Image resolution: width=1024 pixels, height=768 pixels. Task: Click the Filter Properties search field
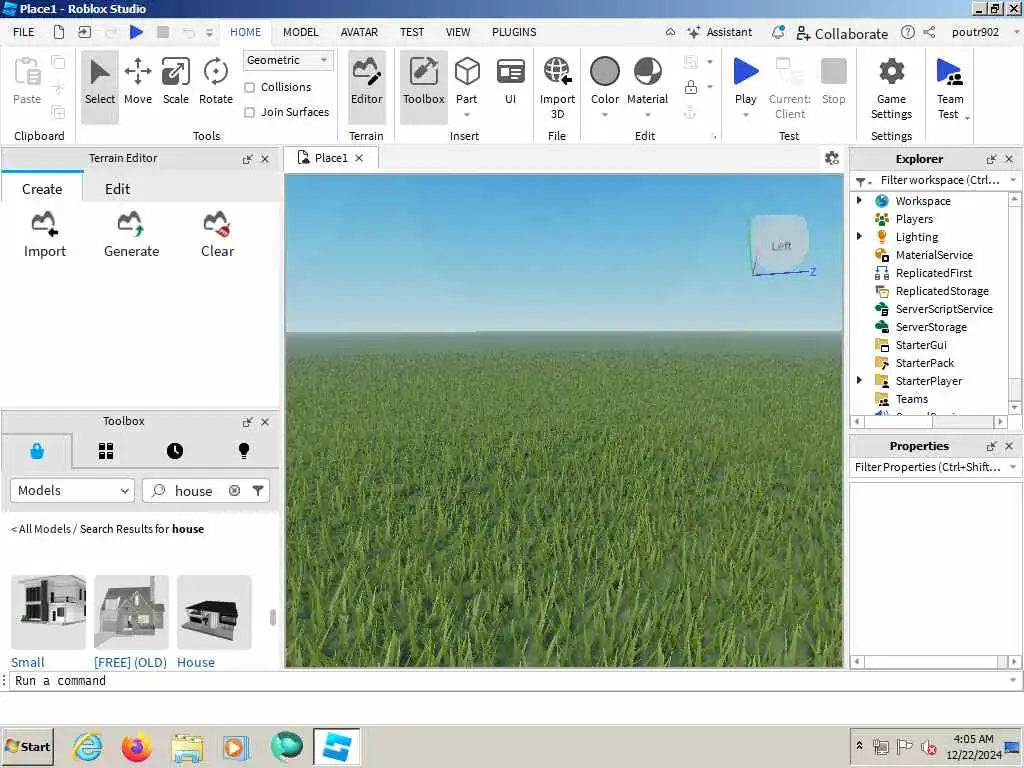(929, 467)
